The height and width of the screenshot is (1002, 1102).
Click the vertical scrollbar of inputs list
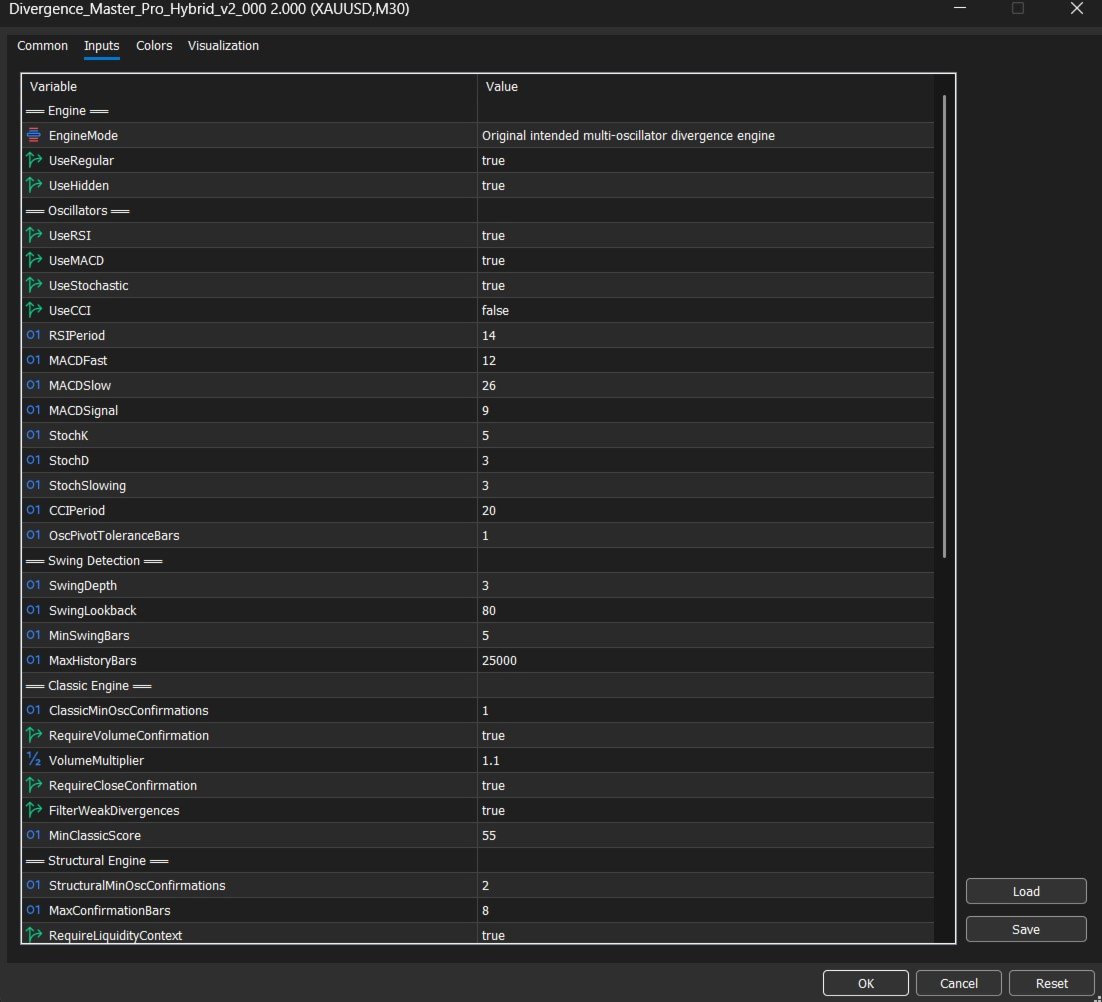pyautogui.click(x=944, y=327)
